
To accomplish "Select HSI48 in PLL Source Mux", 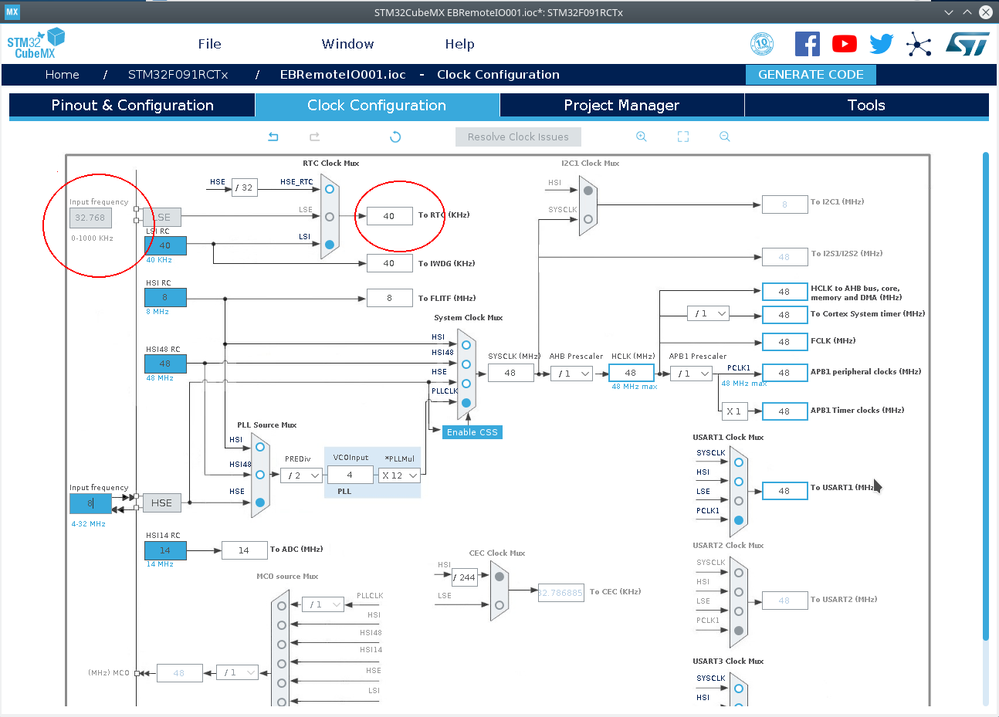I will [260, 475].
